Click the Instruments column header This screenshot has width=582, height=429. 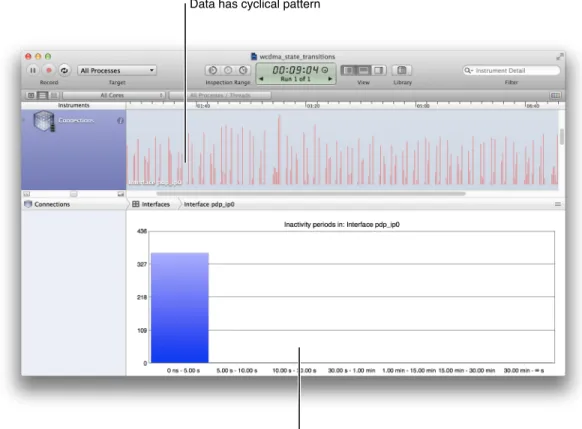tap(73, 105)
